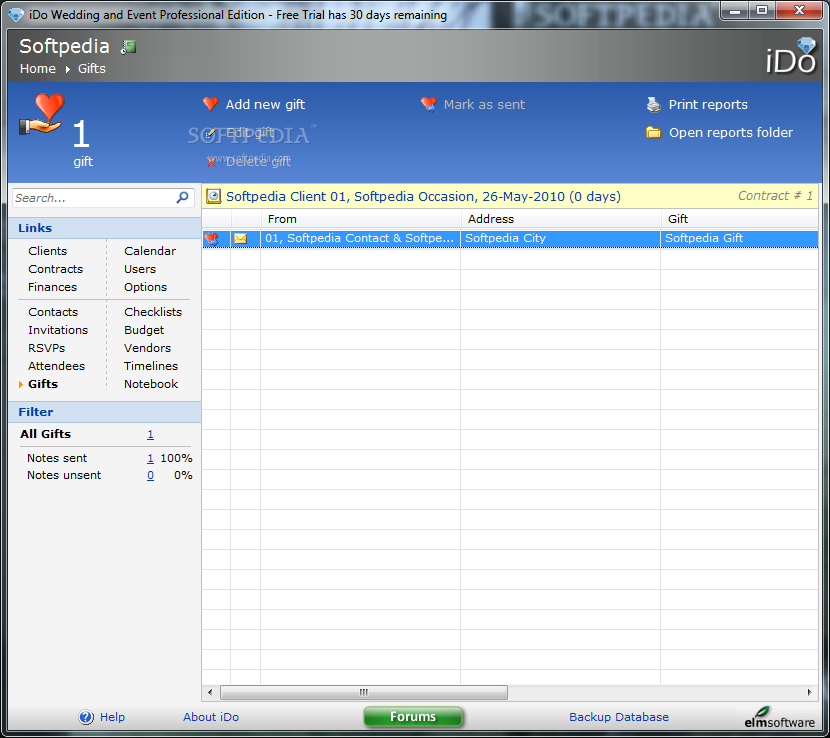The image size is (830, 738).
Task: Click the green notebook icon beside Softpedia title
Action: tap(129, 47)
